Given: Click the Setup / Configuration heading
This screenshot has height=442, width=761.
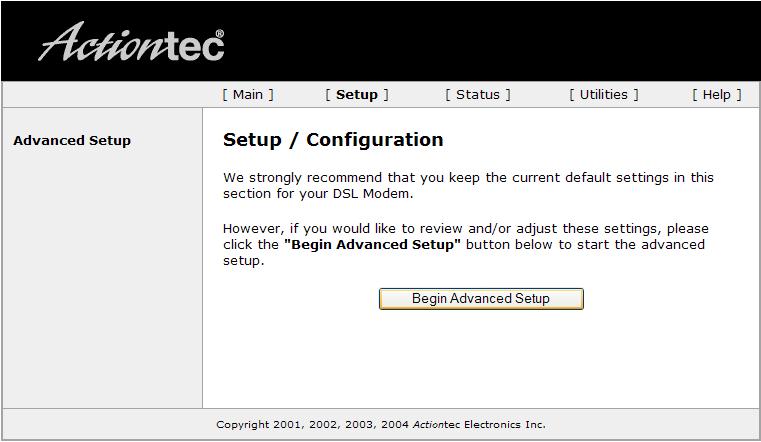Looking at the screenshot, I should pos(333,140).
